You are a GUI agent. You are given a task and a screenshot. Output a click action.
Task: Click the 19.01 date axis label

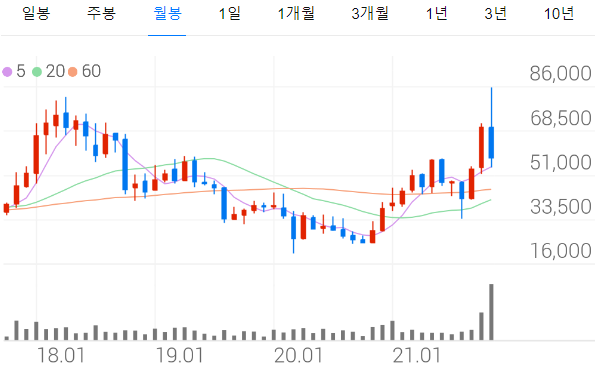coord(180,355)
